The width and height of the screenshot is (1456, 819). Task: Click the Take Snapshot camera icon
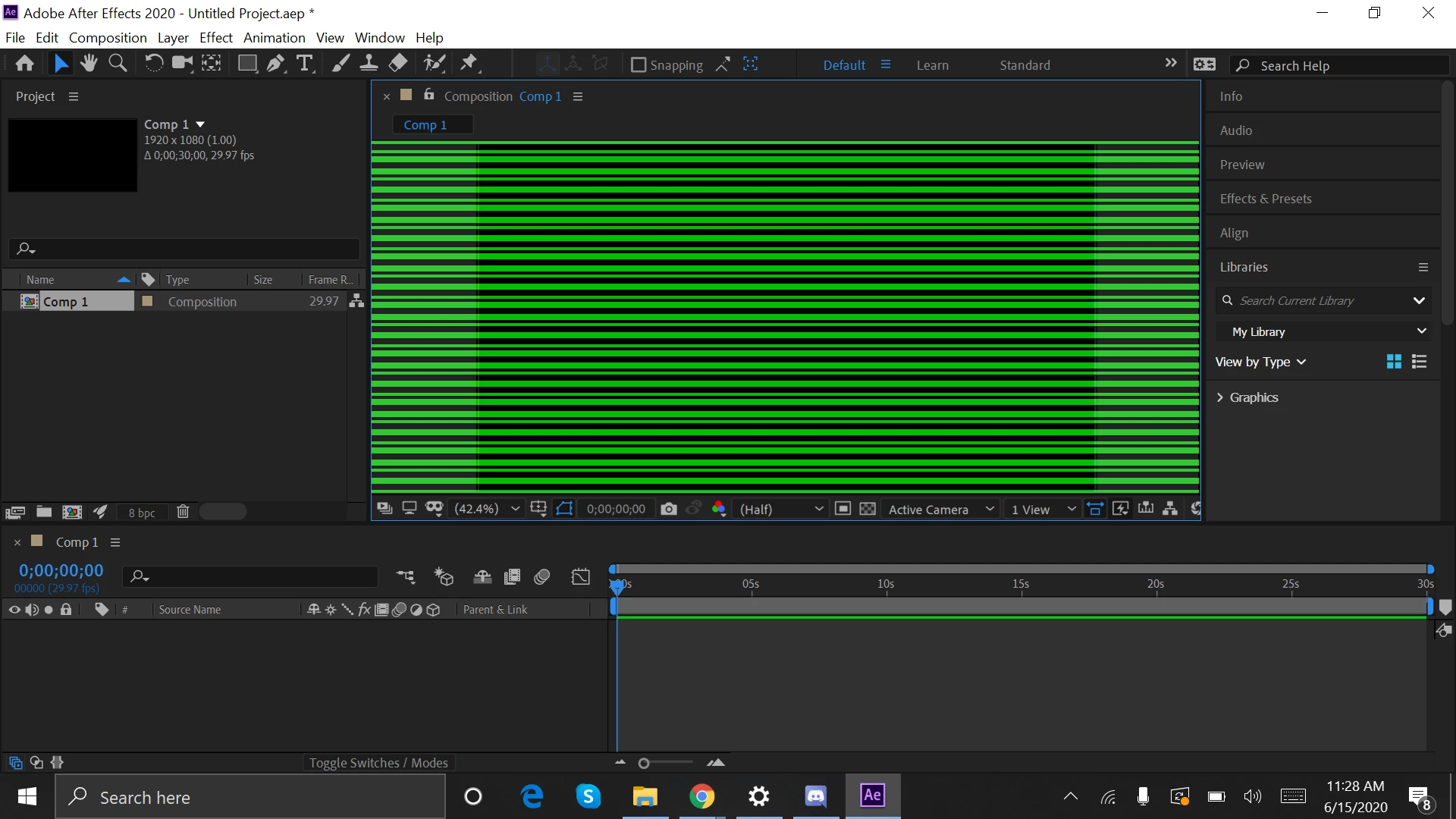point(668,509)
